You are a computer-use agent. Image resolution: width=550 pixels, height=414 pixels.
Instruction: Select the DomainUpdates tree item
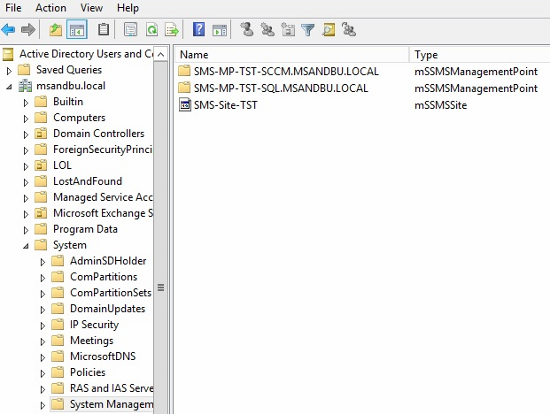coord(107,308)
